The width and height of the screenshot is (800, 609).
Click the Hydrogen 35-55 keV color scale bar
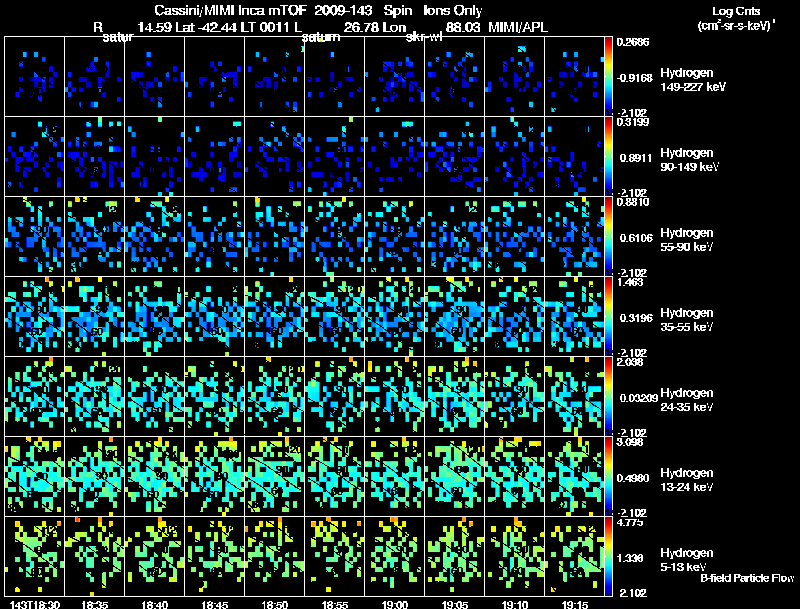[x=608, y=316]
